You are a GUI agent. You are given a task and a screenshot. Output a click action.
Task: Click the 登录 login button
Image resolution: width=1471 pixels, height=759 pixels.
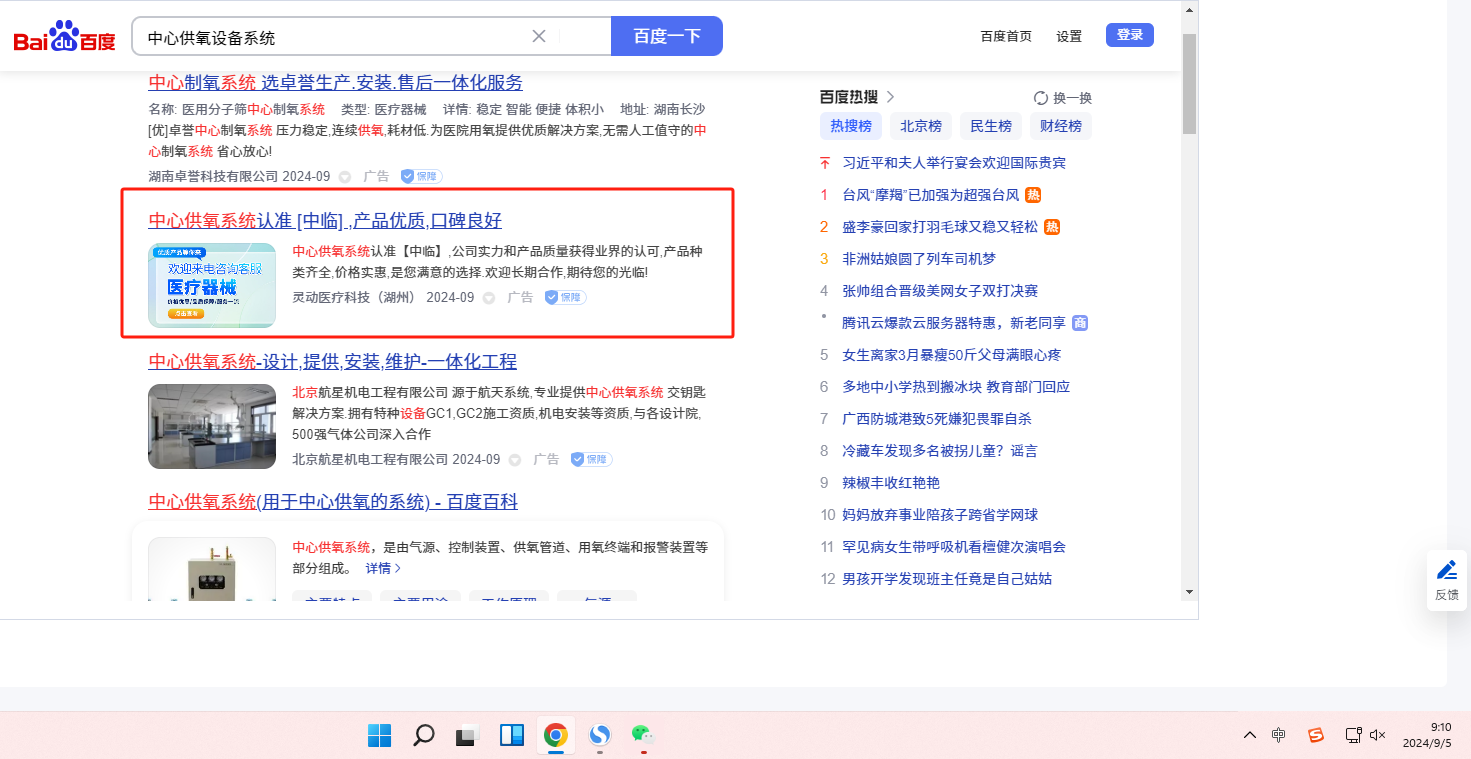[1129, 35]
